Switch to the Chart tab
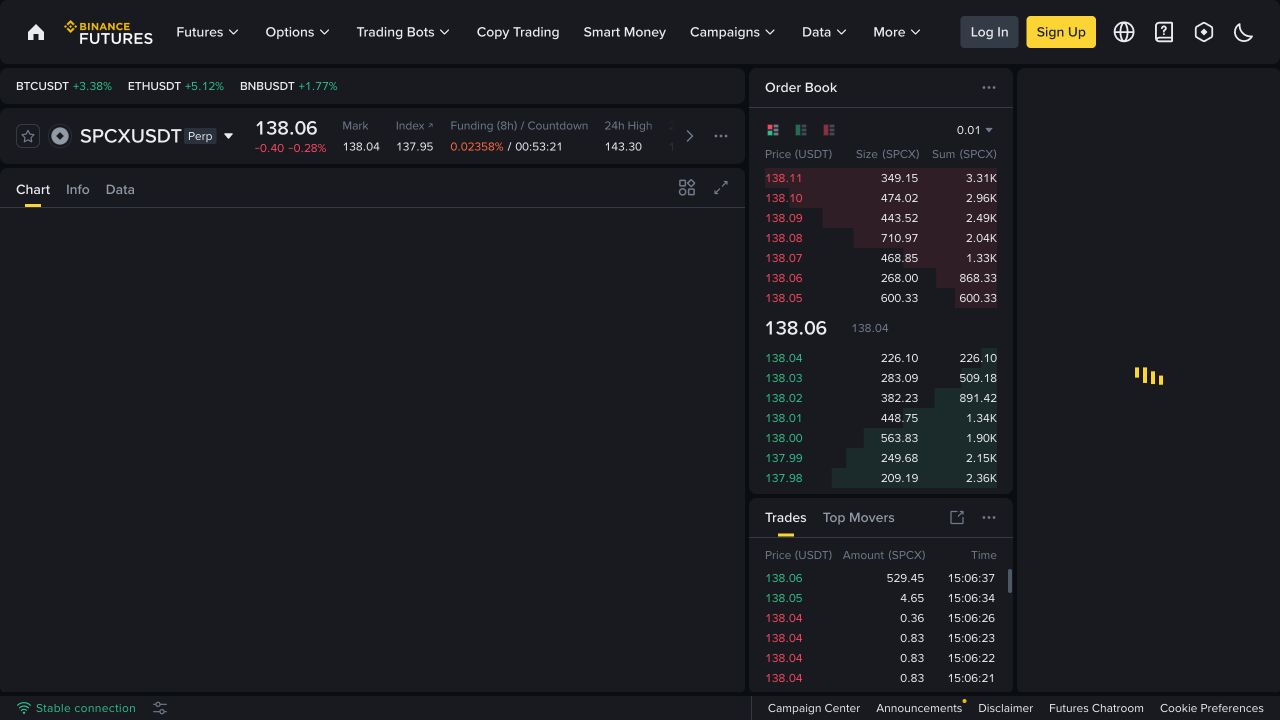This screenshot has height=720, width=1280. pos(33,189)
